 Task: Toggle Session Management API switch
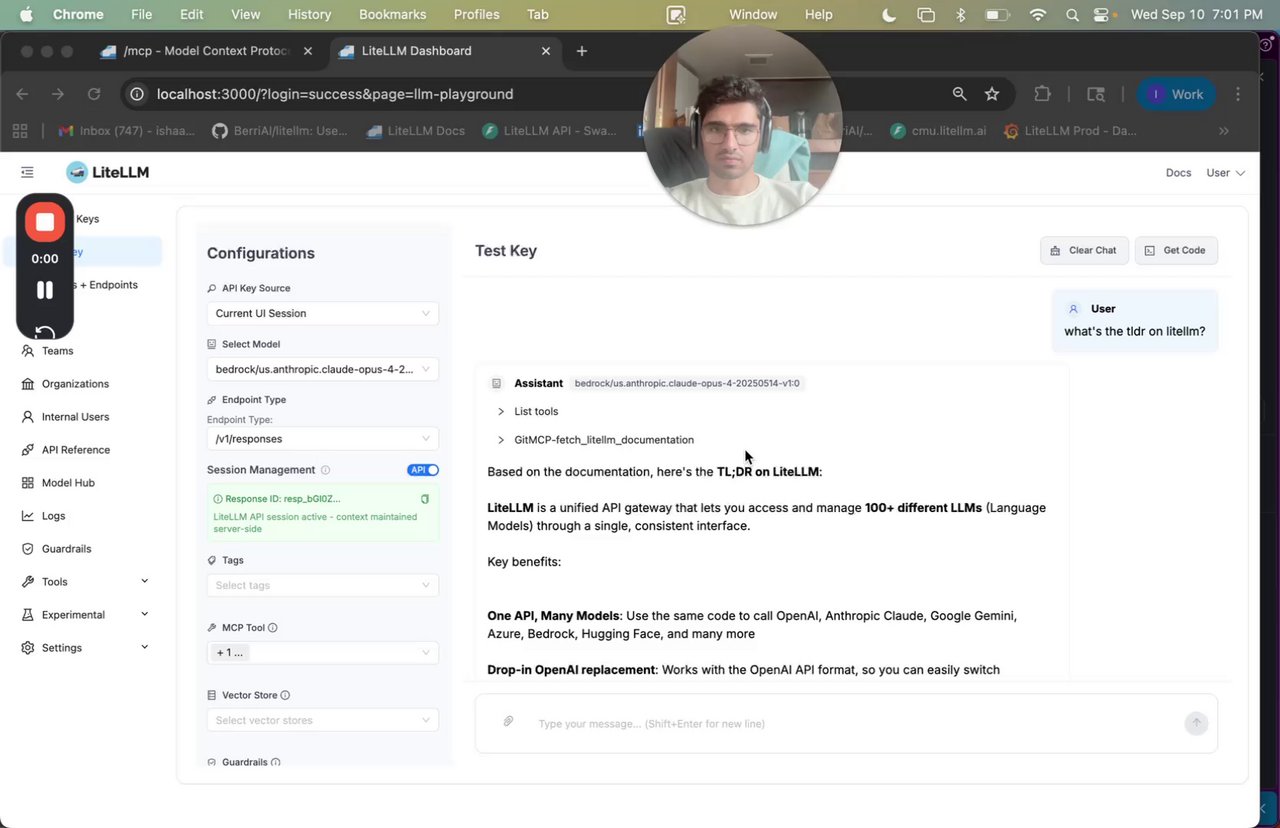[x=423, y=470]
